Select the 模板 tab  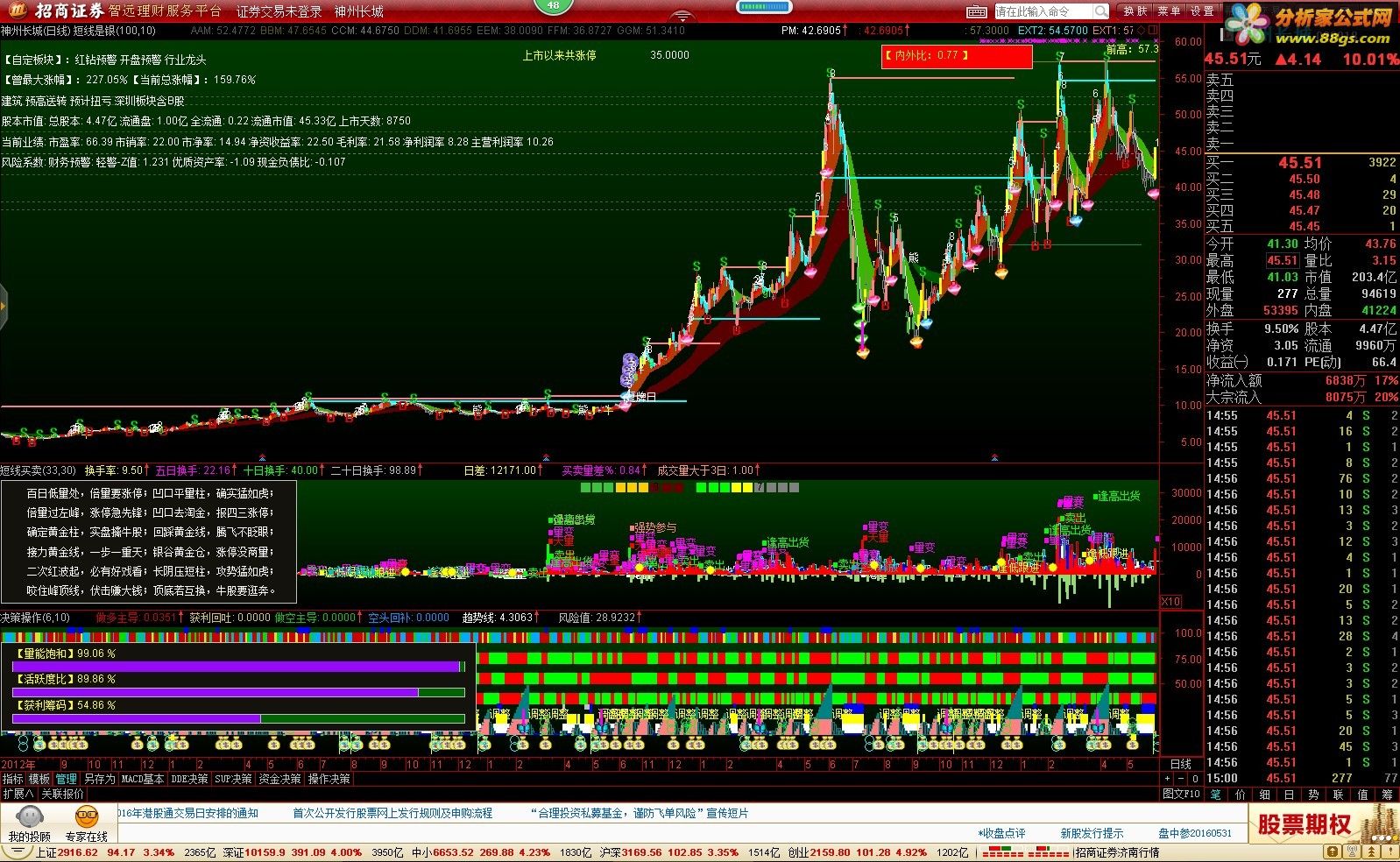(39, 779)
